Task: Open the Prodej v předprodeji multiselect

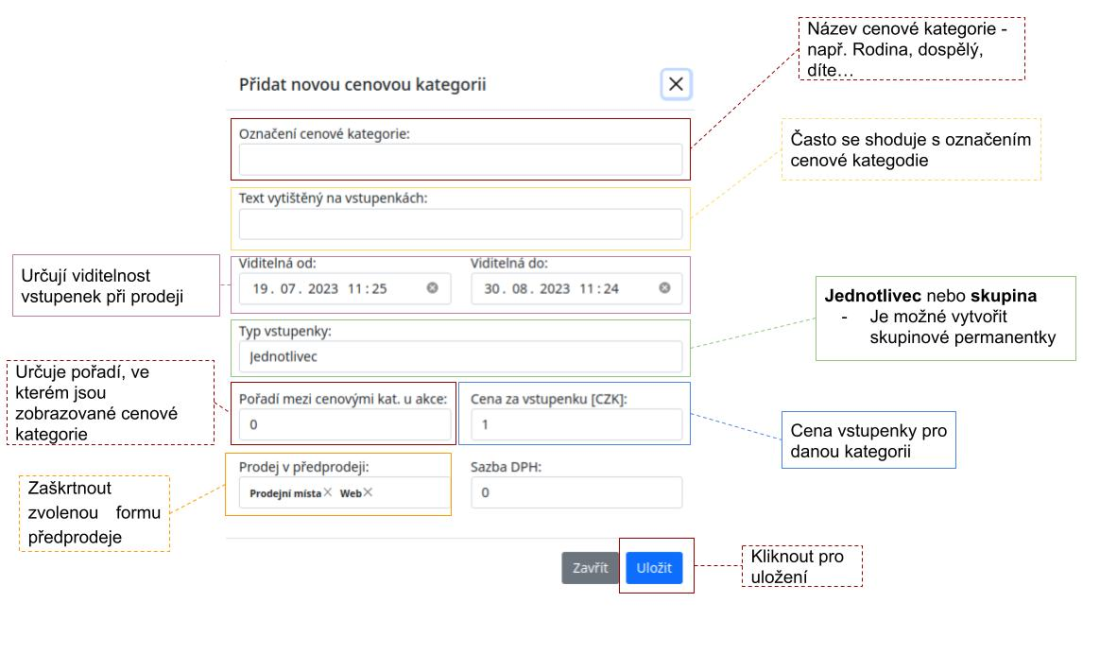Action: [410, 492]
